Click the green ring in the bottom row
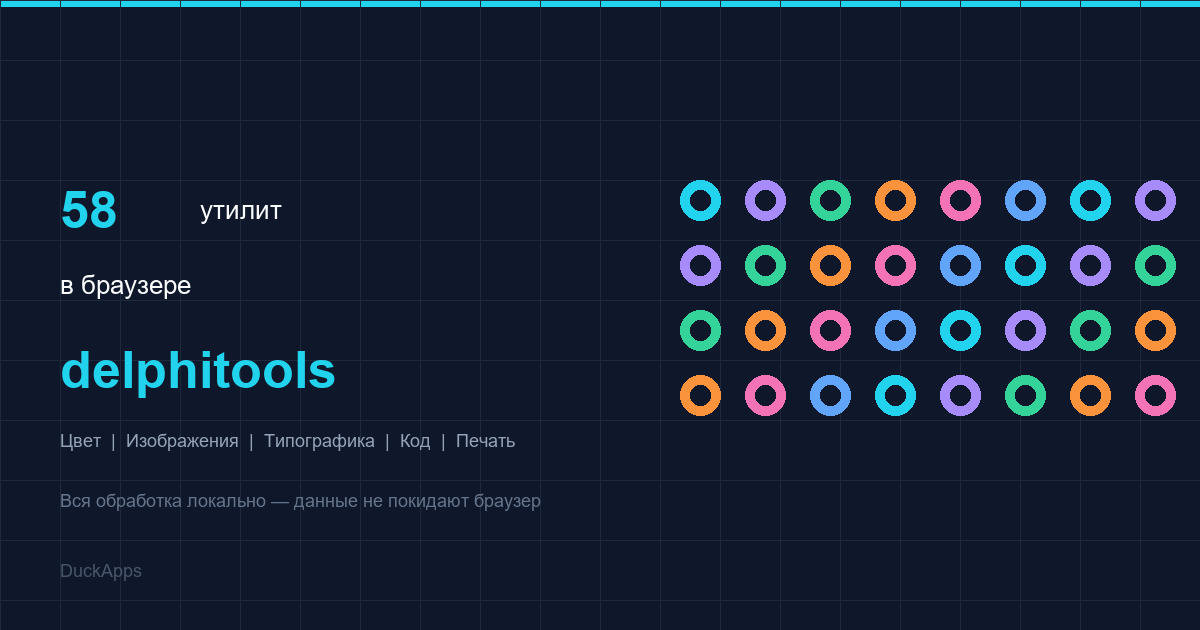This screenshot has width=1200, height=630. (1025, 395)
